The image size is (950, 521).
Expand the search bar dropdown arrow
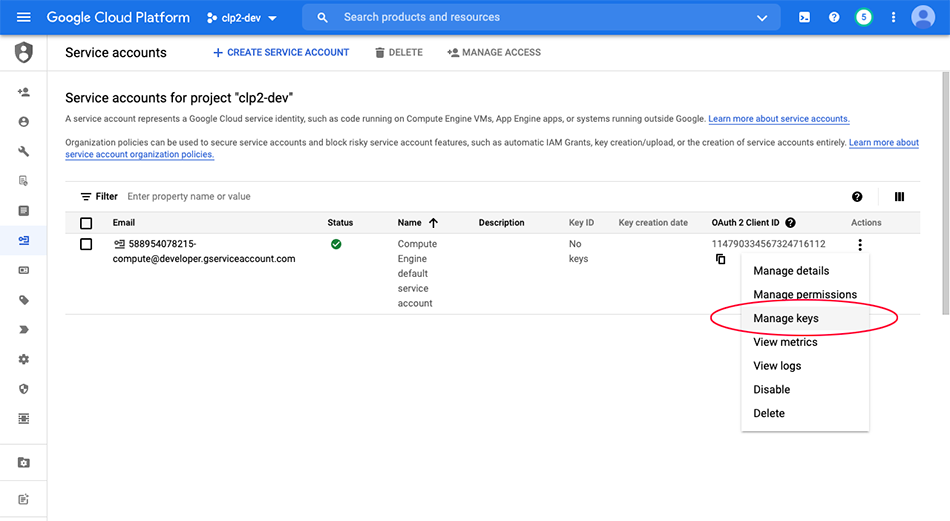763,17
